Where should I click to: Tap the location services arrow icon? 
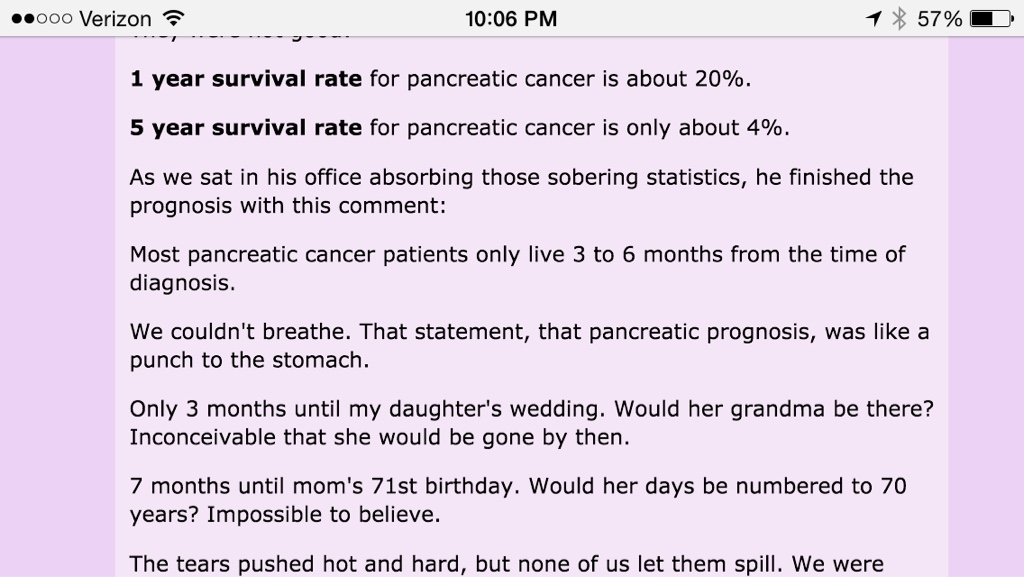tap(874, 18)
